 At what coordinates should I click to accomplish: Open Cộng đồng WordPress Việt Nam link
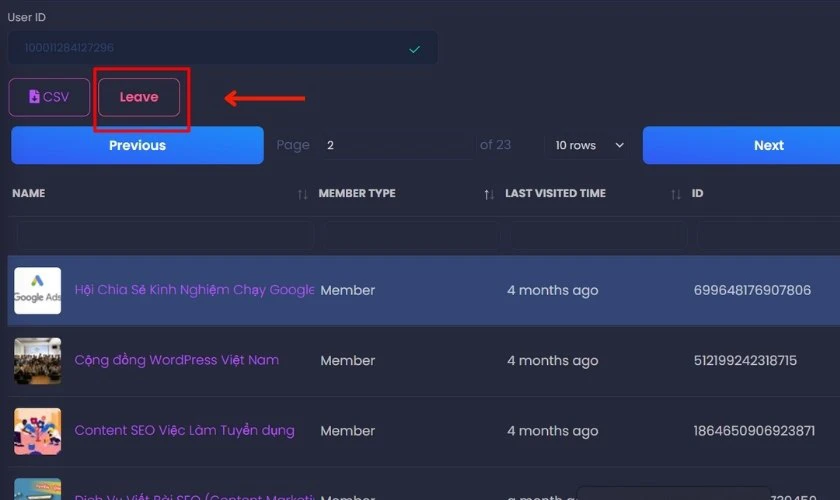[x=177, y=360]
